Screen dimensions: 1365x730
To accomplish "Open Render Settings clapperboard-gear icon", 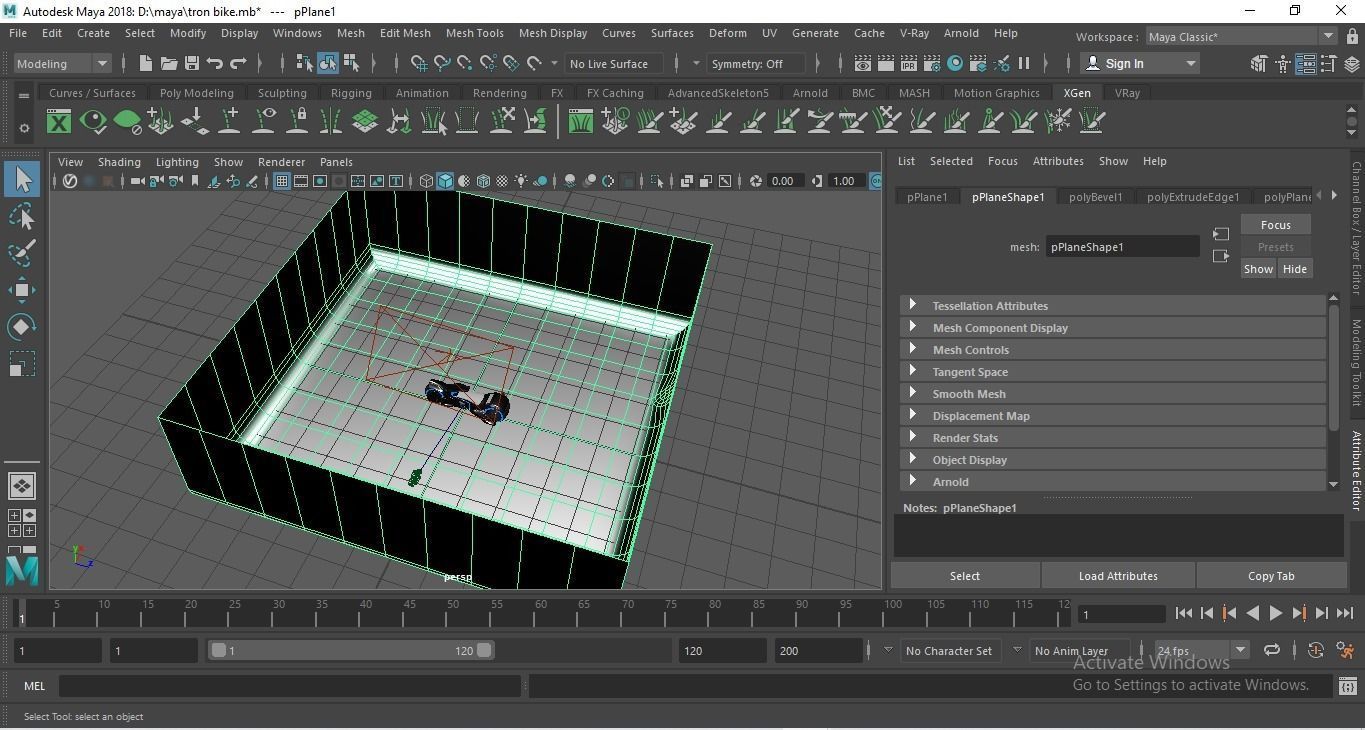I will (932, 63).
